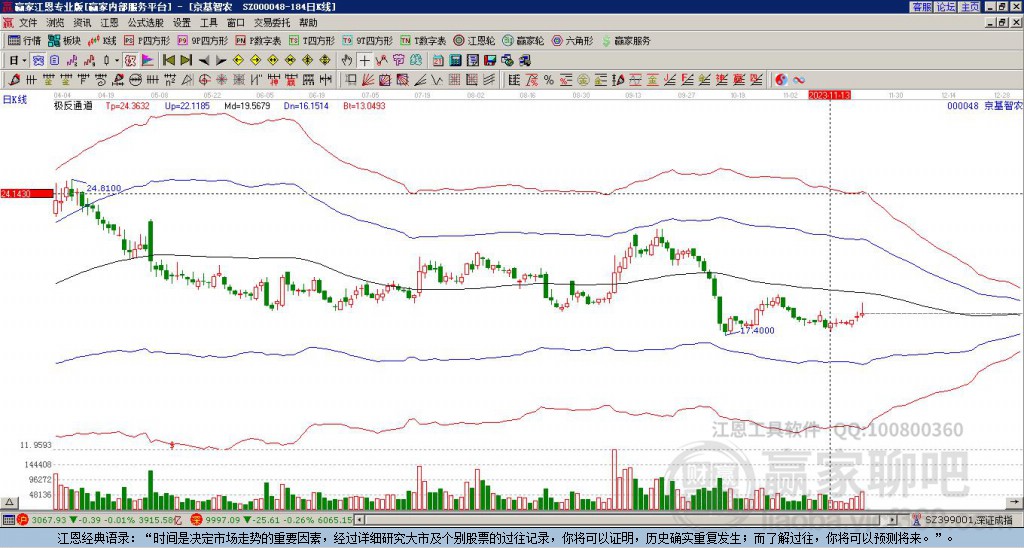The height and width of the screenshot is (548, 1024).
Task: Click horizontal scrollbar left arrow
Action: (x=360, y=520)
